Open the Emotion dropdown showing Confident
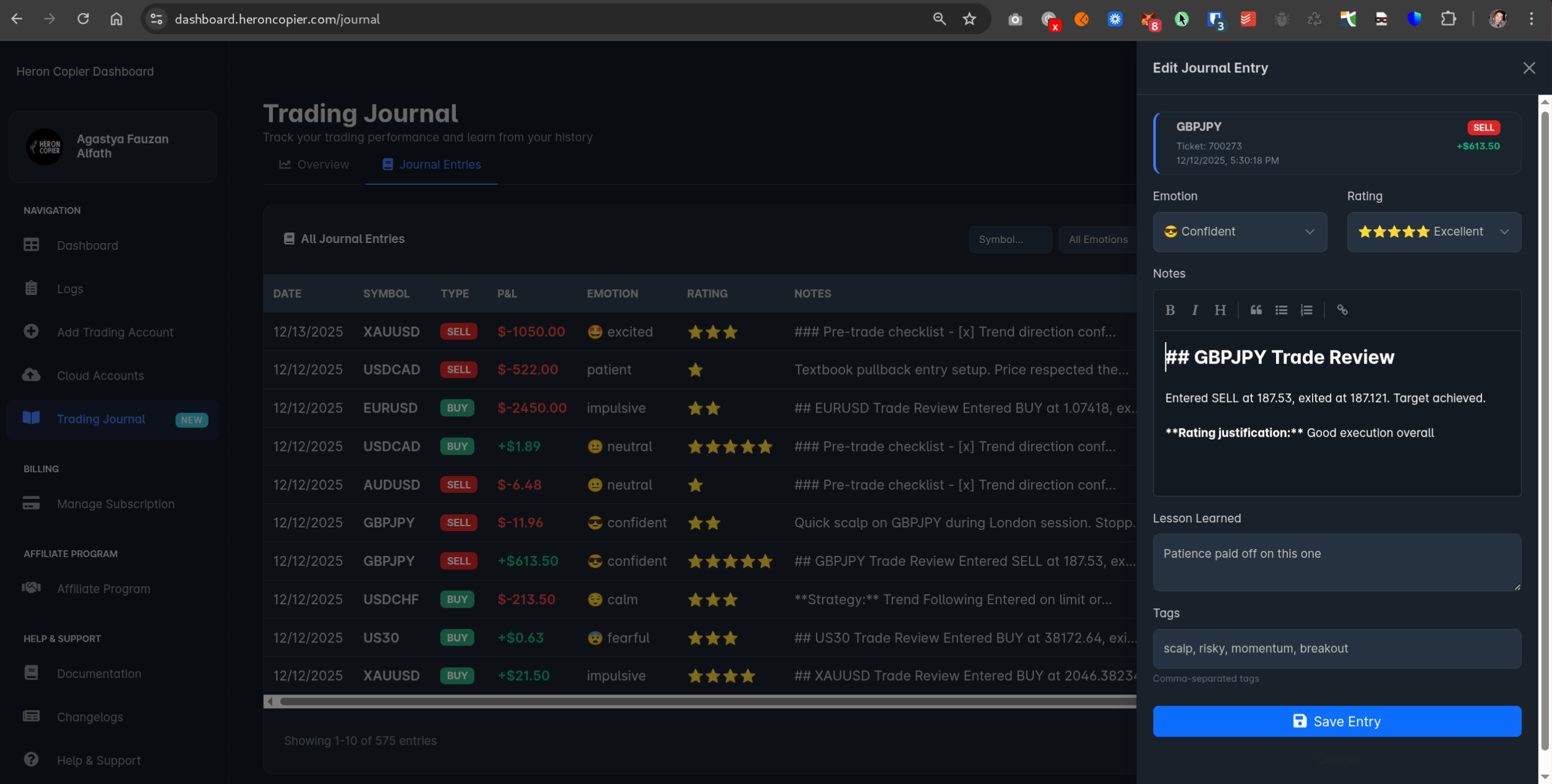1552x784 pixels. pyautogui.click(x=1239, y=232)
